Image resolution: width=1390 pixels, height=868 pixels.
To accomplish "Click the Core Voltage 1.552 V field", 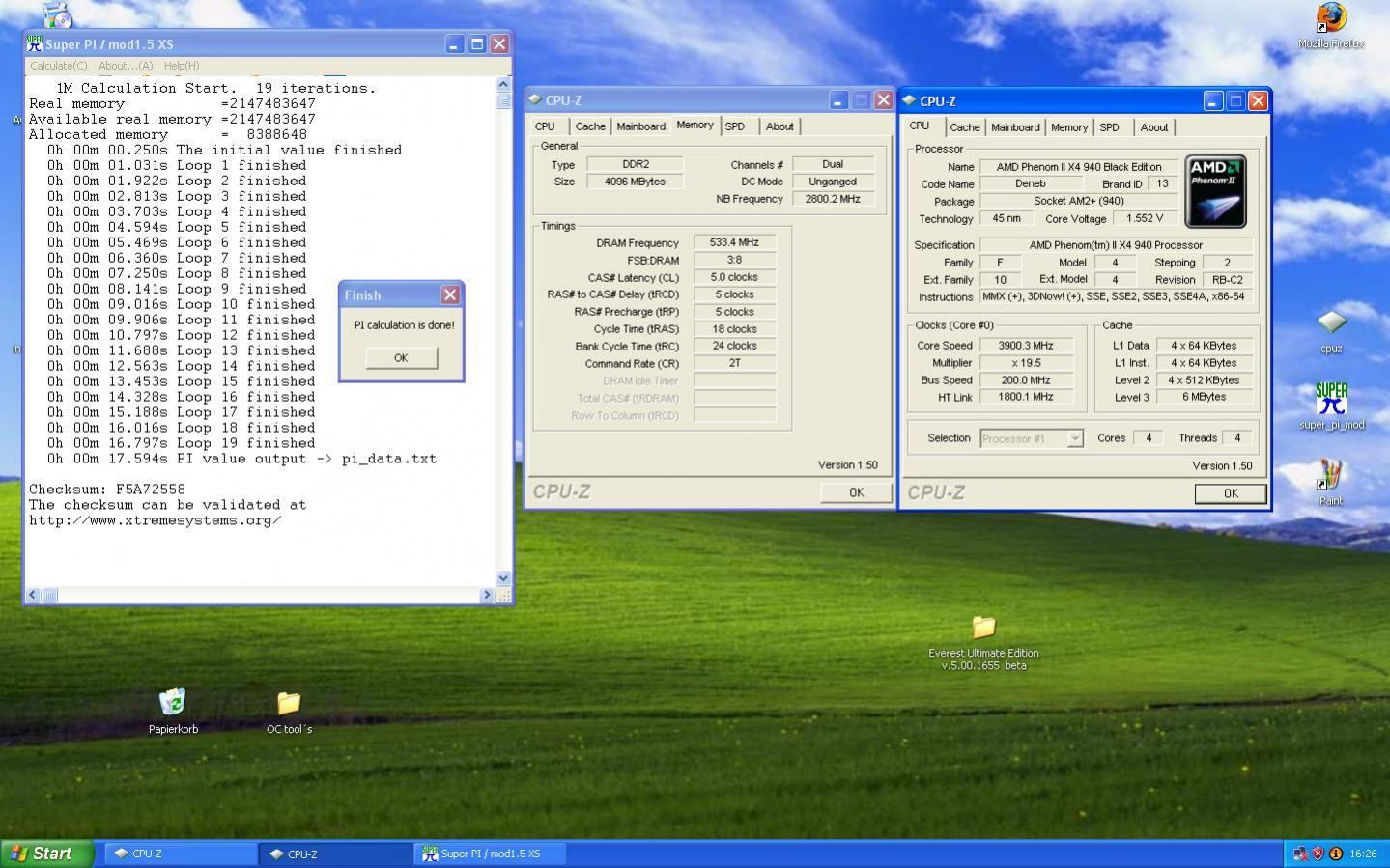I will (x=1145, y=218).
